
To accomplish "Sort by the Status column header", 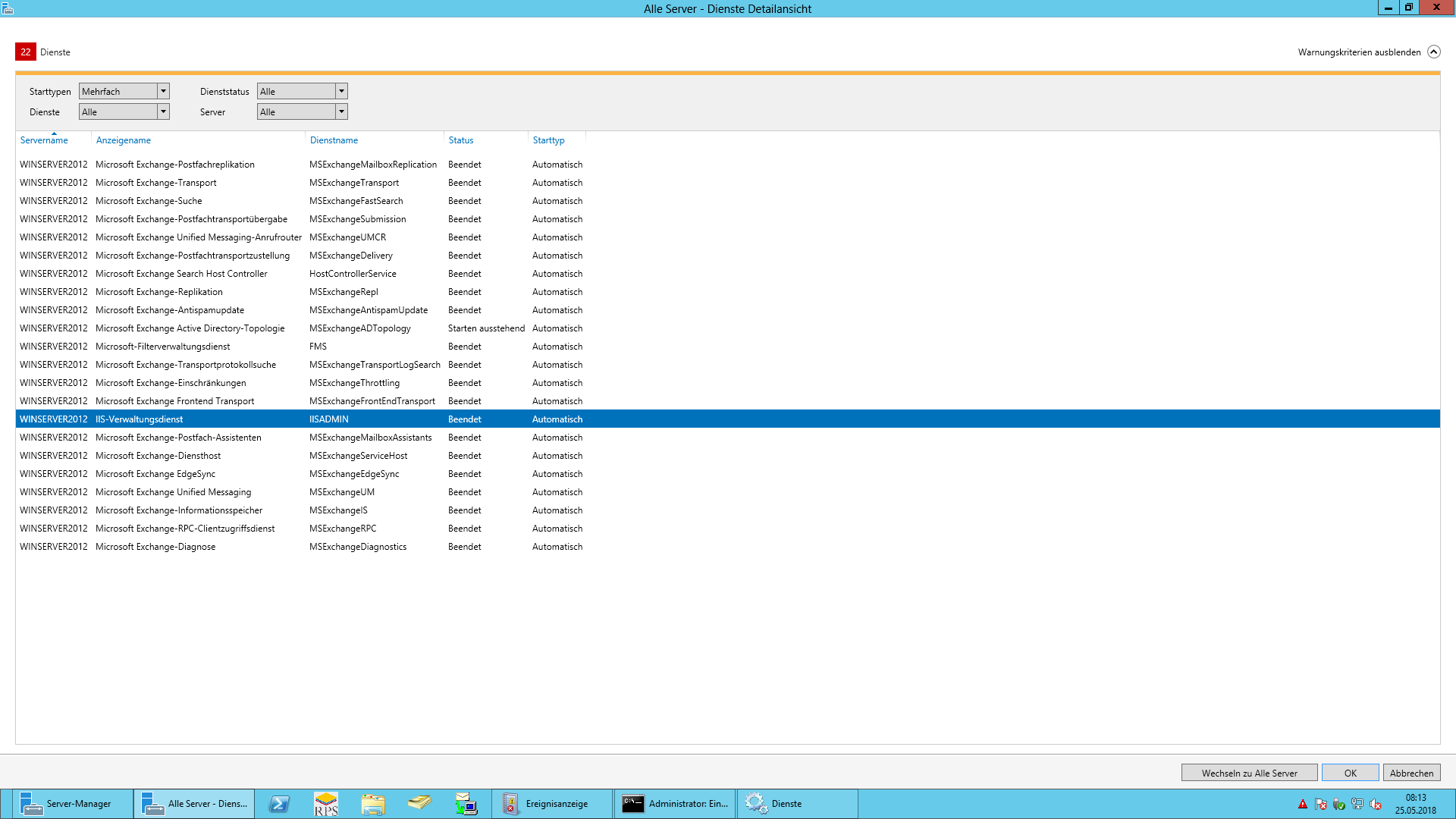I will [x=461, y=140].
